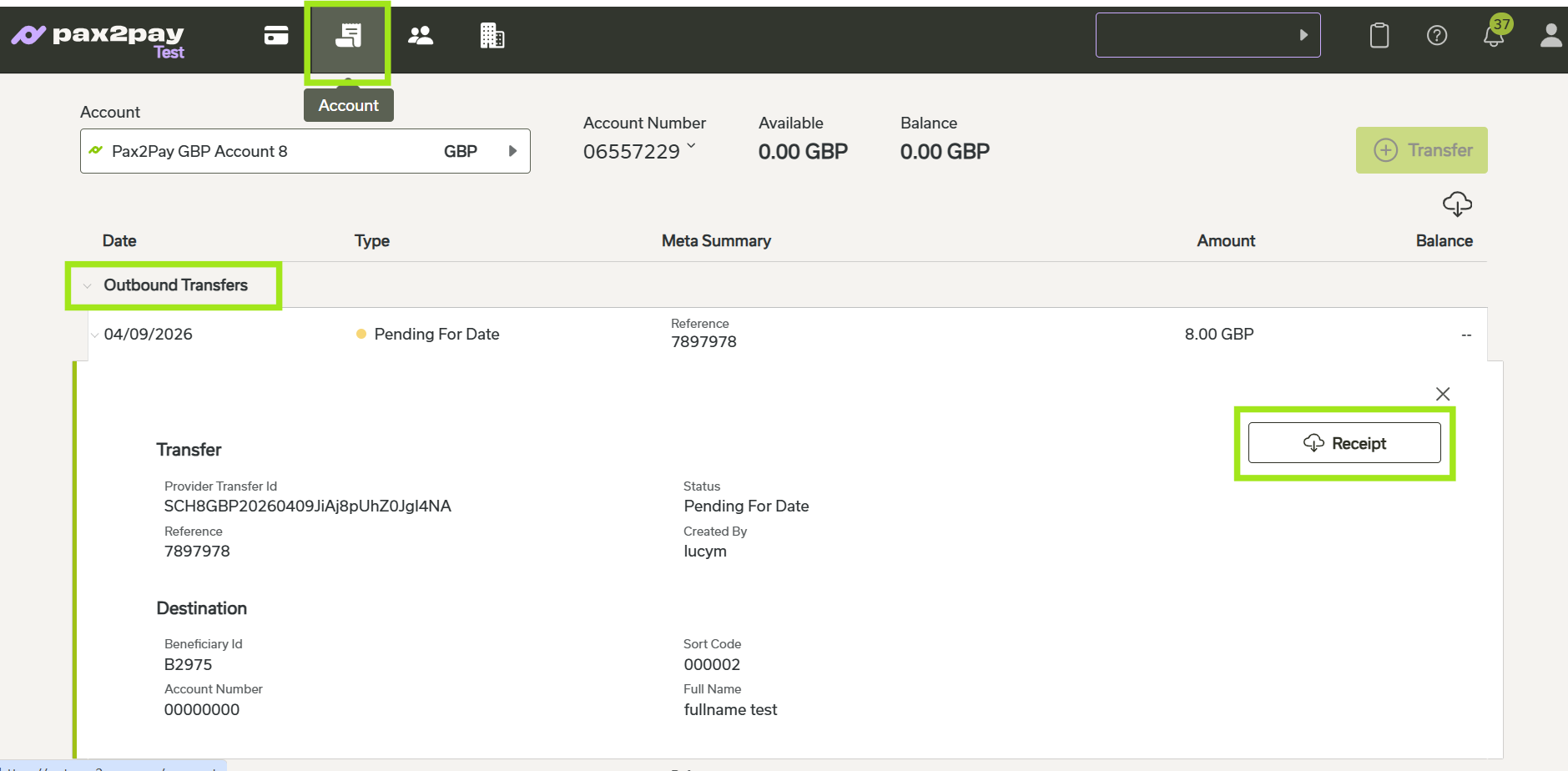
Task: Open the Organisation building icon in navigation
Action: pyautogui.click(x=492, y=35)
